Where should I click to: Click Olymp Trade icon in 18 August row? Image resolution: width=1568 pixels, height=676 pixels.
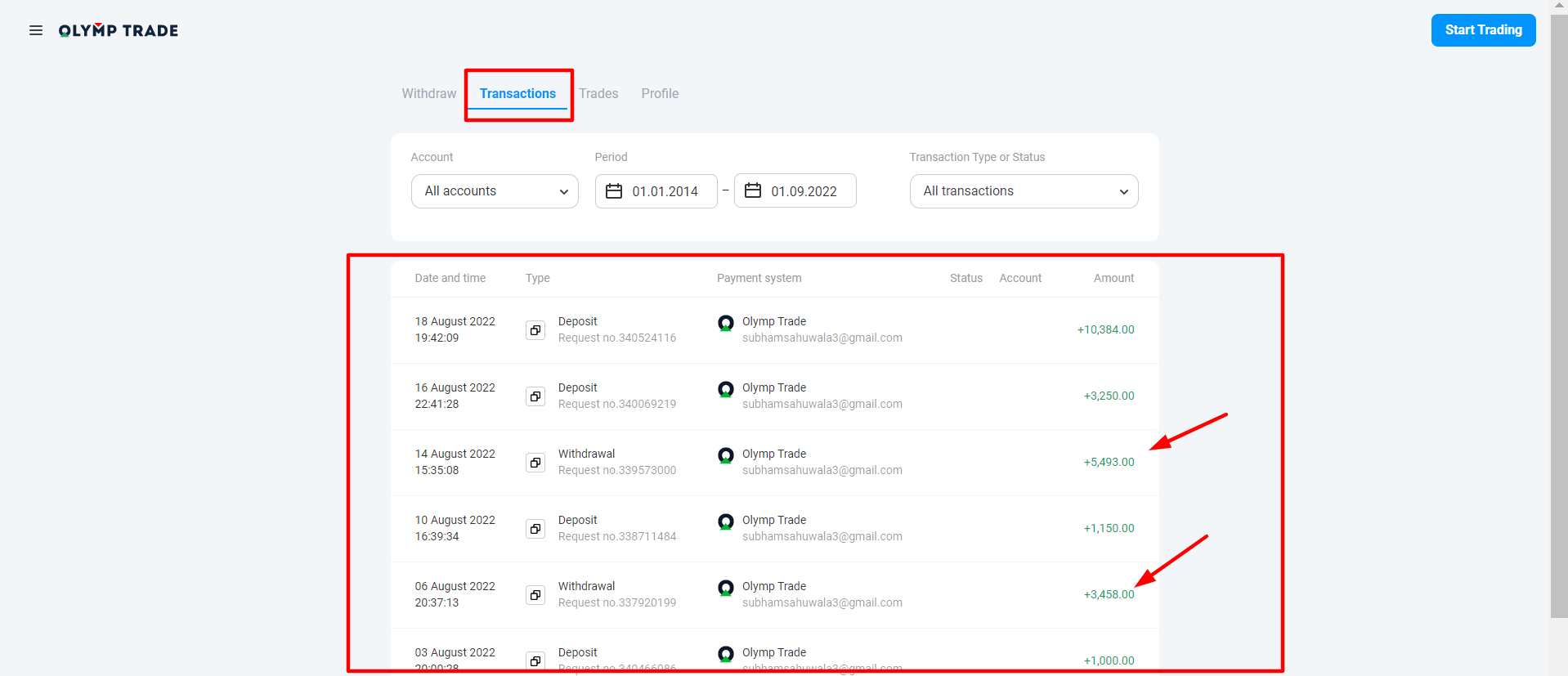pyautogui.click(x=725, y=323)
